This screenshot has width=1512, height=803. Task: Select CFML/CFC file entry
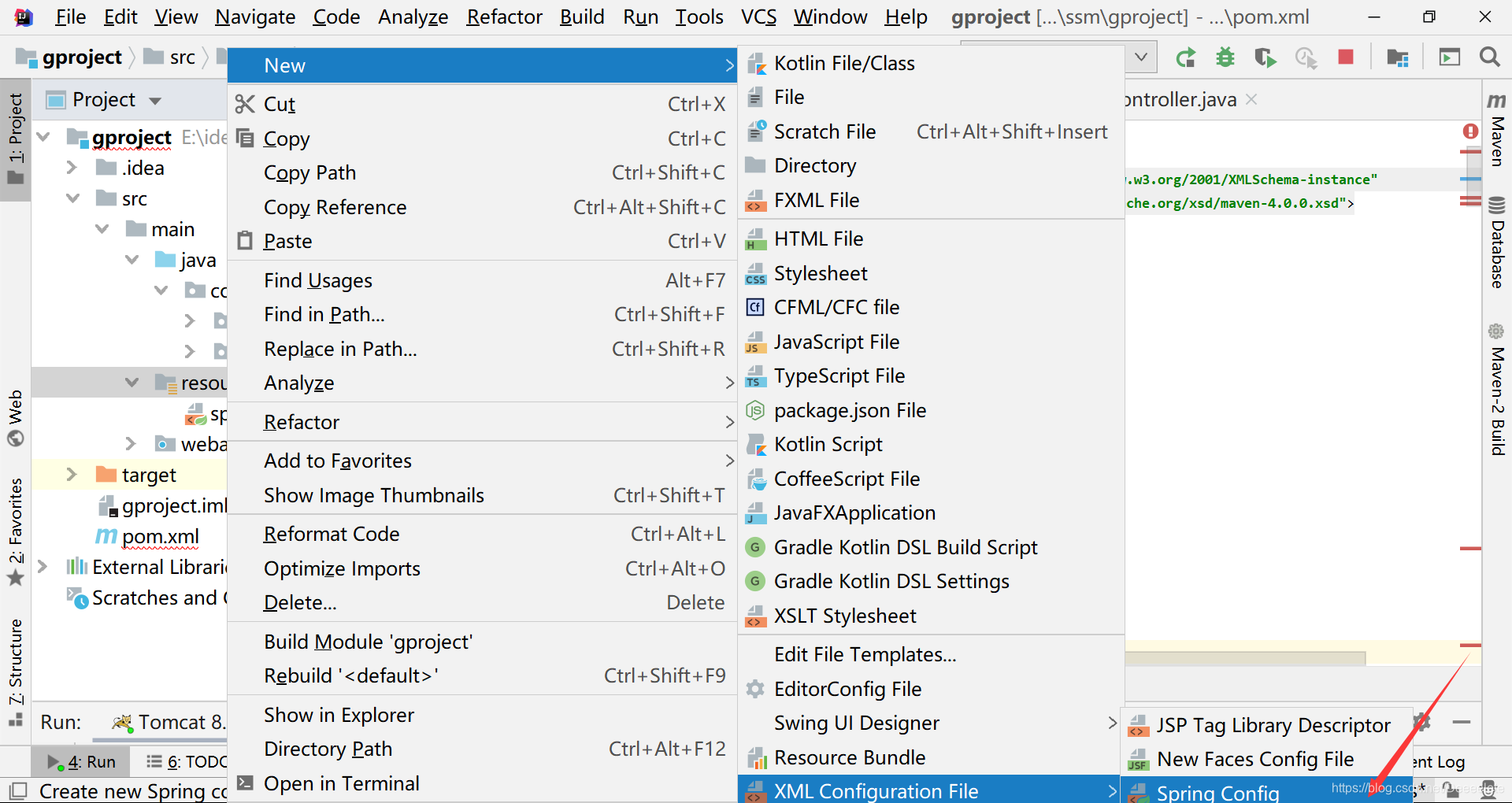(x=931, y=307)
